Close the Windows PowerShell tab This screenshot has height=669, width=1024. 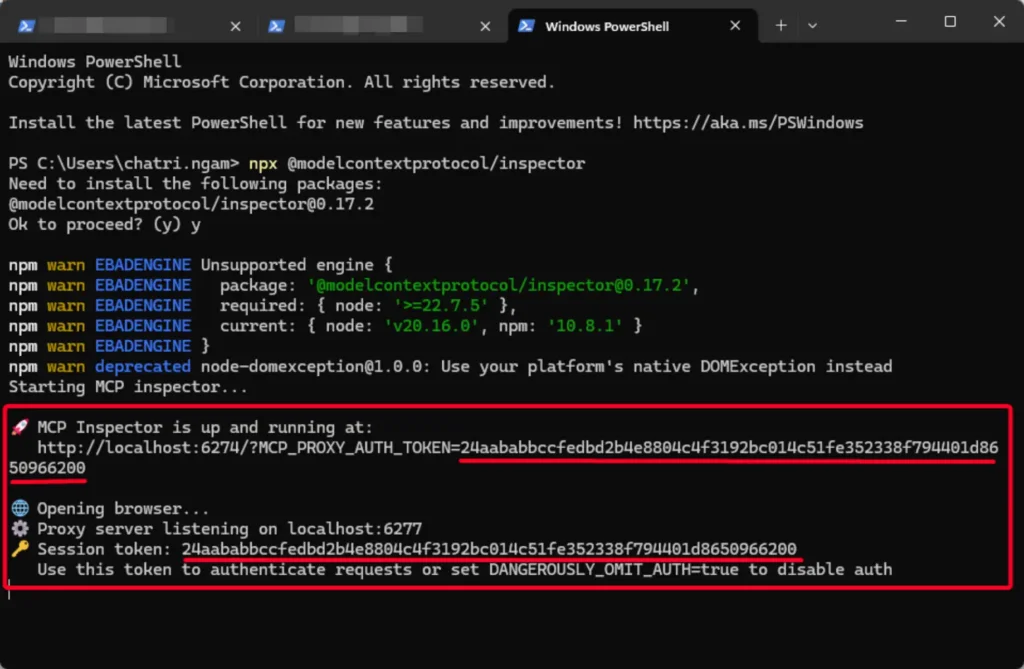click(734, 26)
